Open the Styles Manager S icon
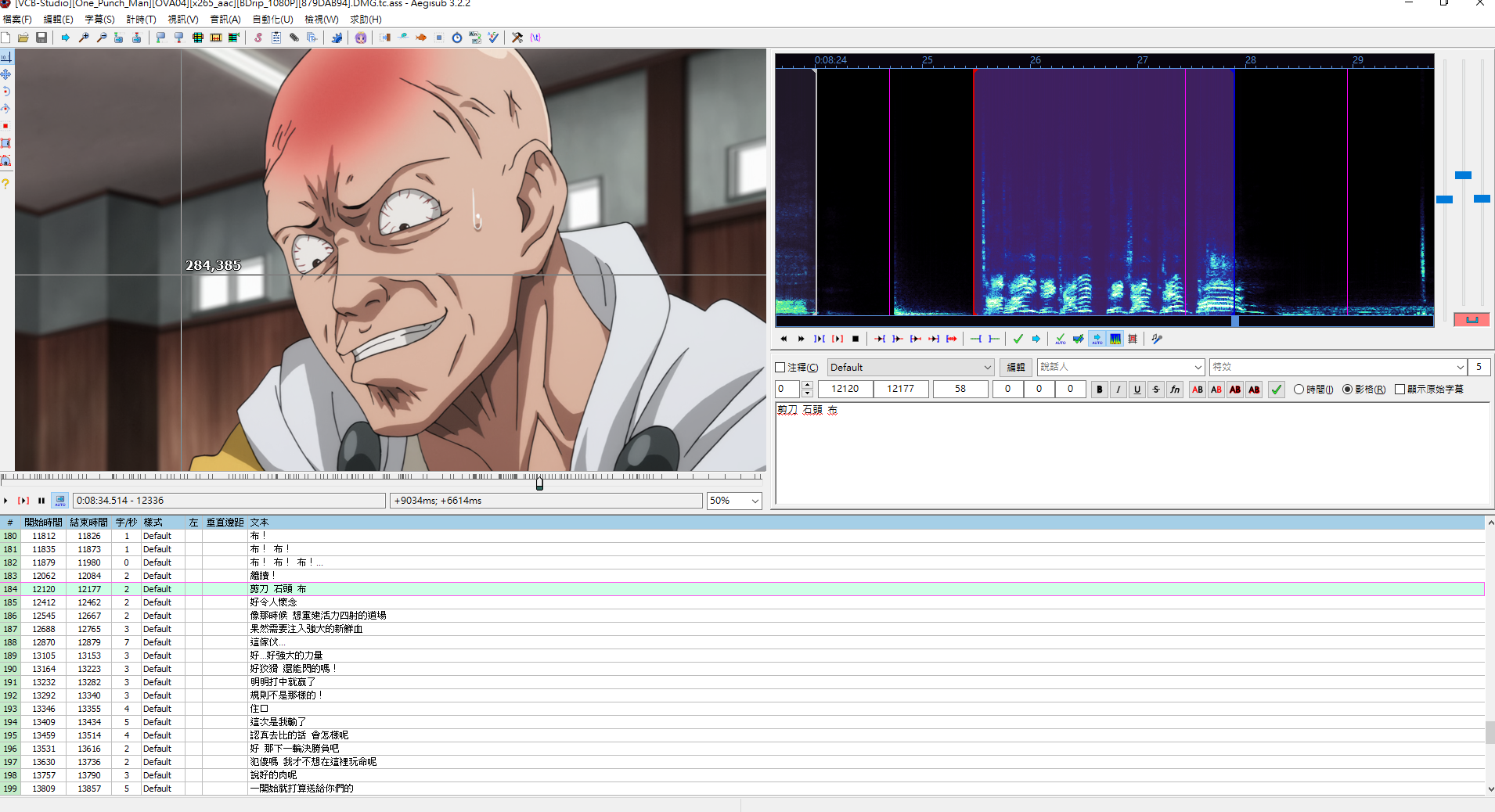The height and width of the screenshot is (812, 1495). (x=258, y=38)
